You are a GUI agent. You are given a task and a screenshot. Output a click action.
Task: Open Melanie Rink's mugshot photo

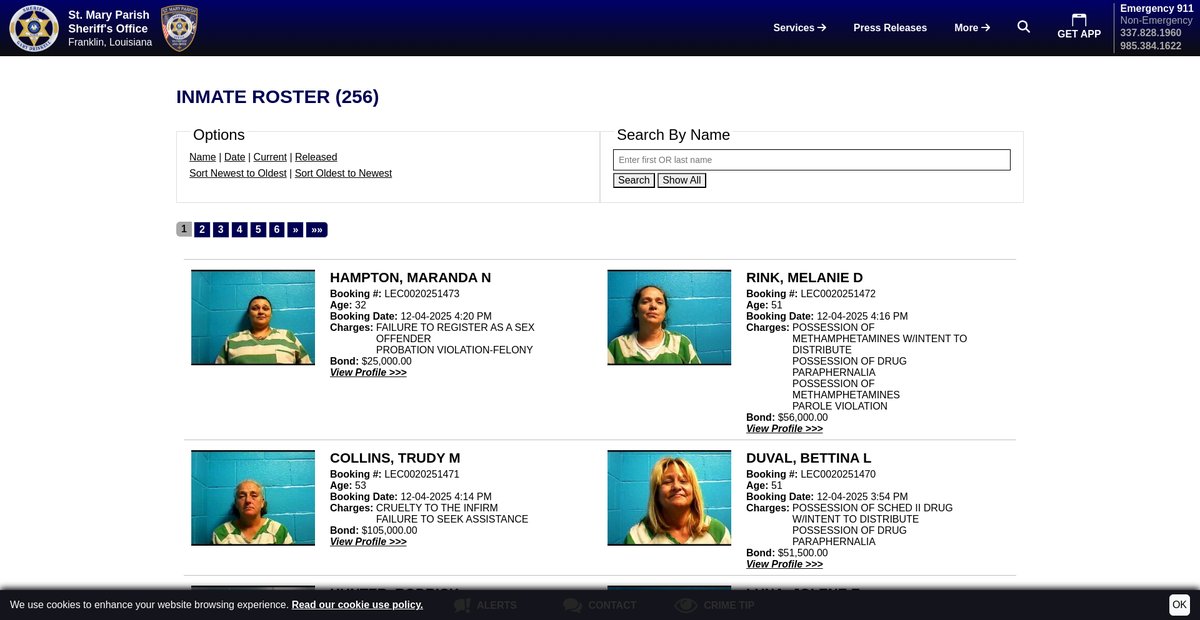pyautogui.click(x=669, y=317)
